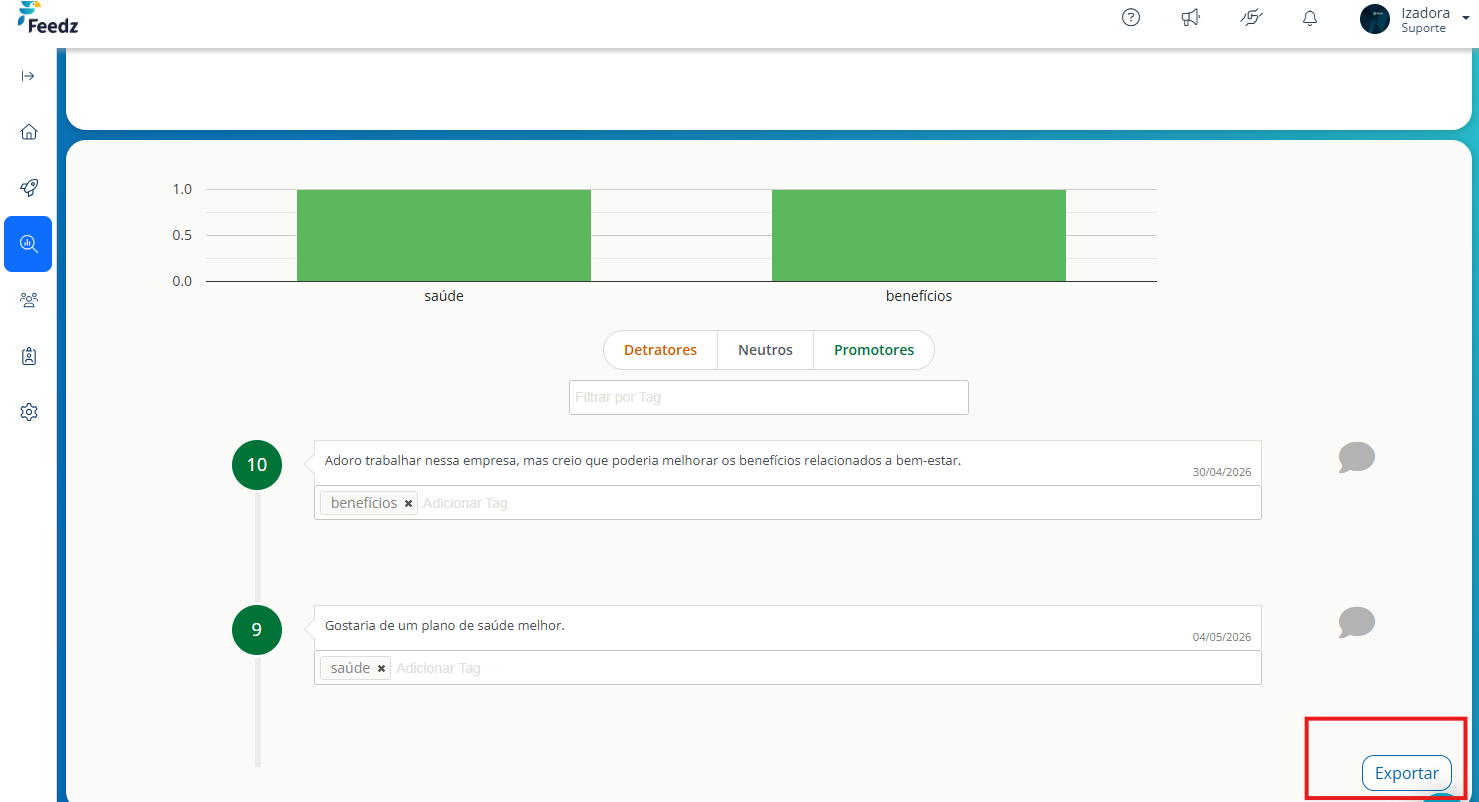This screenshot has width=1479, height=802.
Task: Click the Feedz logo
Action: [x=48, y=17]
